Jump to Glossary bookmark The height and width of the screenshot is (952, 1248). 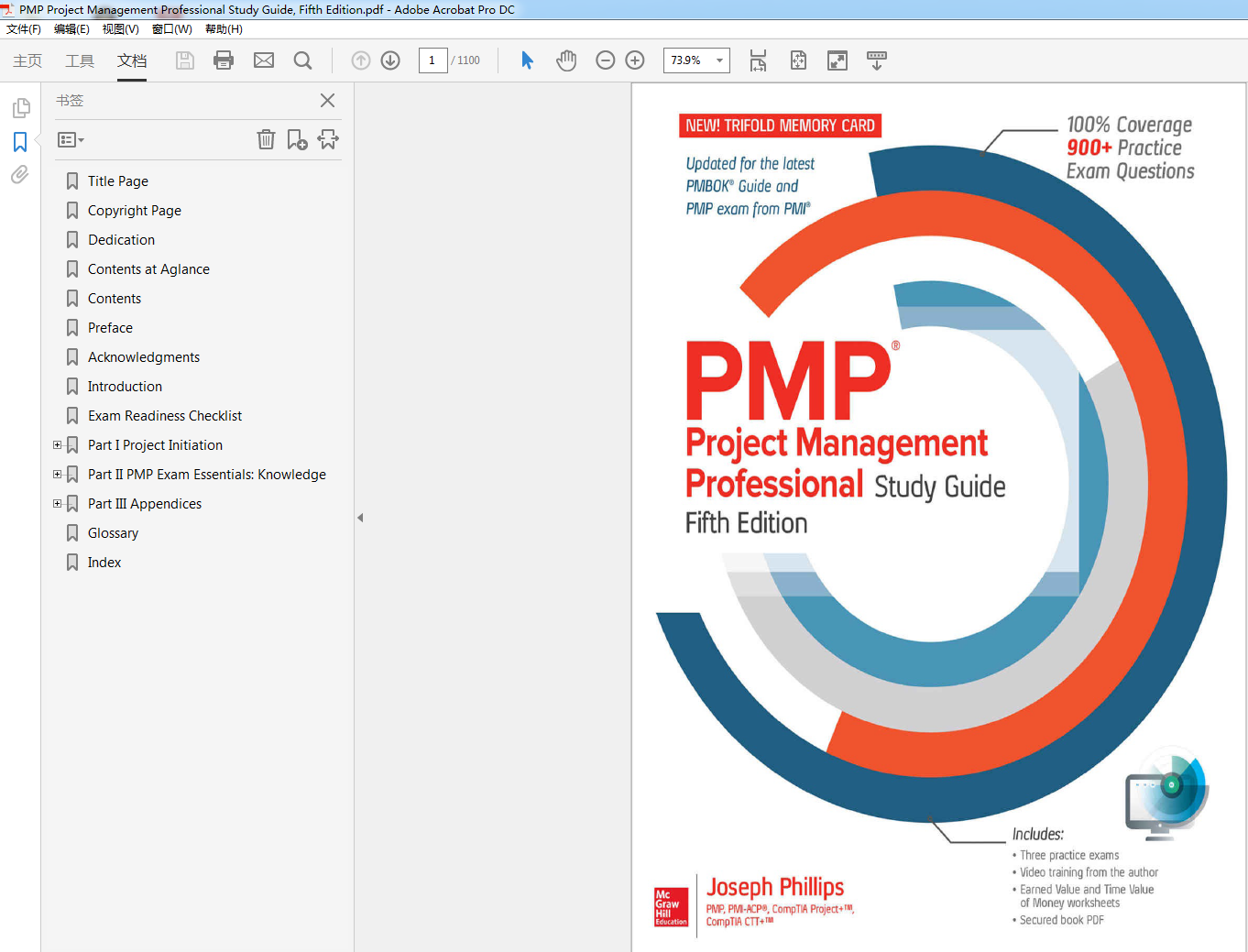113,533
